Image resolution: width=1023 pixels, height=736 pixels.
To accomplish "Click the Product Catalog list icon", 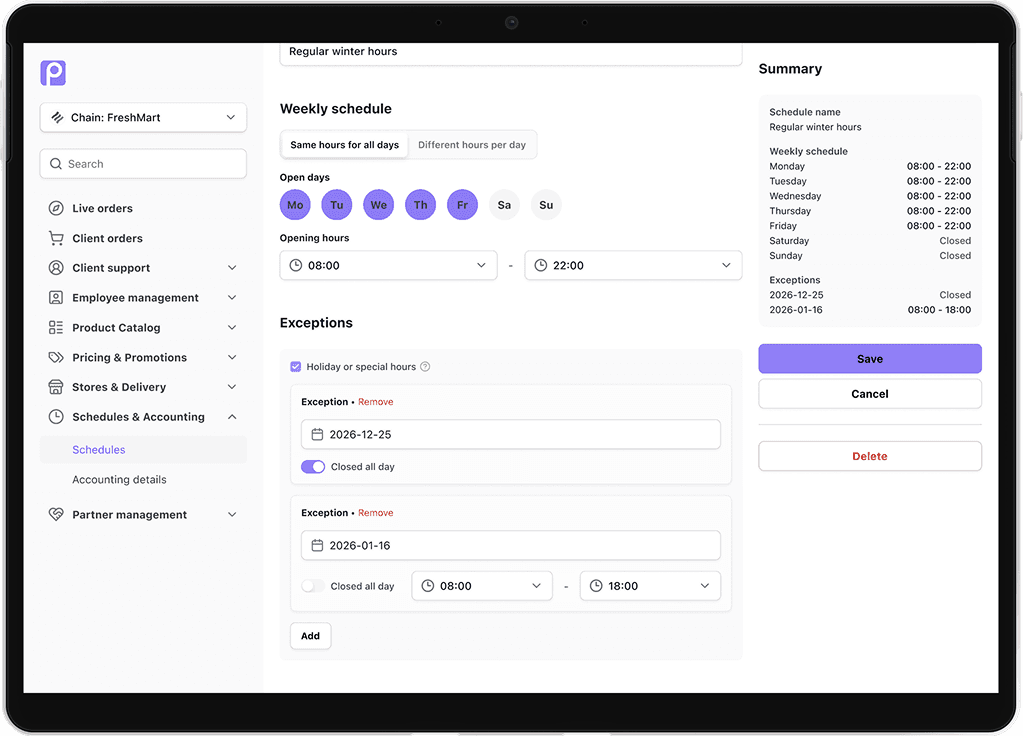I will tap(56, 328).
